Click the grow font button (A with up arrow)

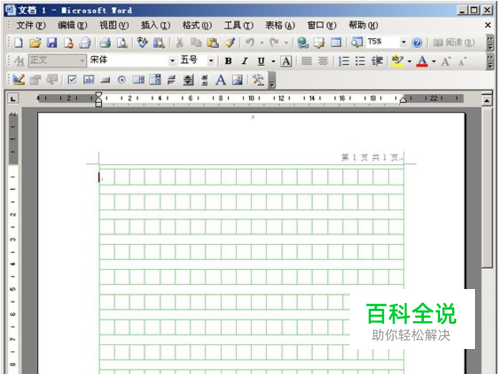(x=446, y=61)
